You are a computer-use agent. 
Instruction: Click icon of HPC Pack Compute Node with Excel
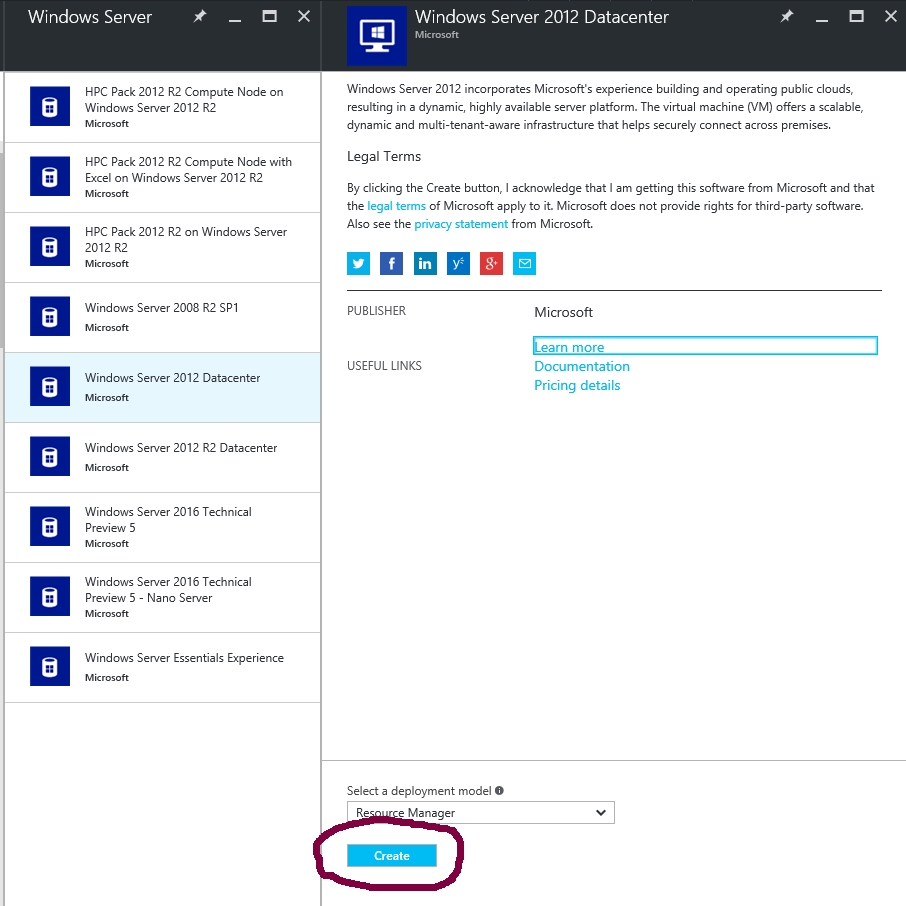pos(50,176)
